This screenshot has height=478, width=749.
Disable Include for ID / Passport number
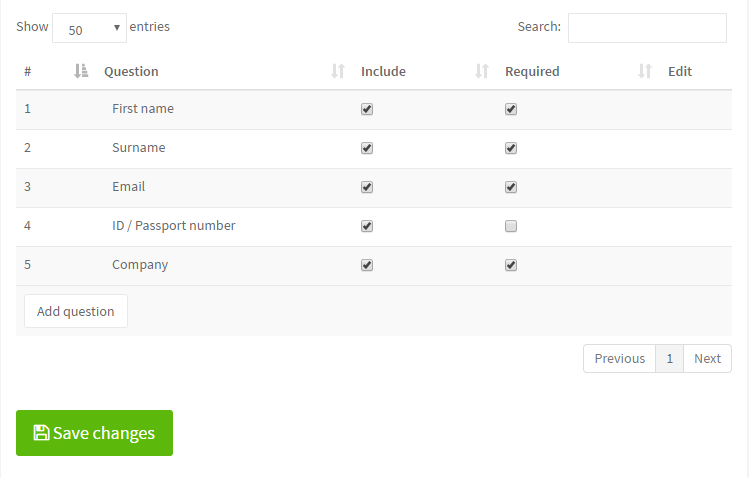point(367,226)
